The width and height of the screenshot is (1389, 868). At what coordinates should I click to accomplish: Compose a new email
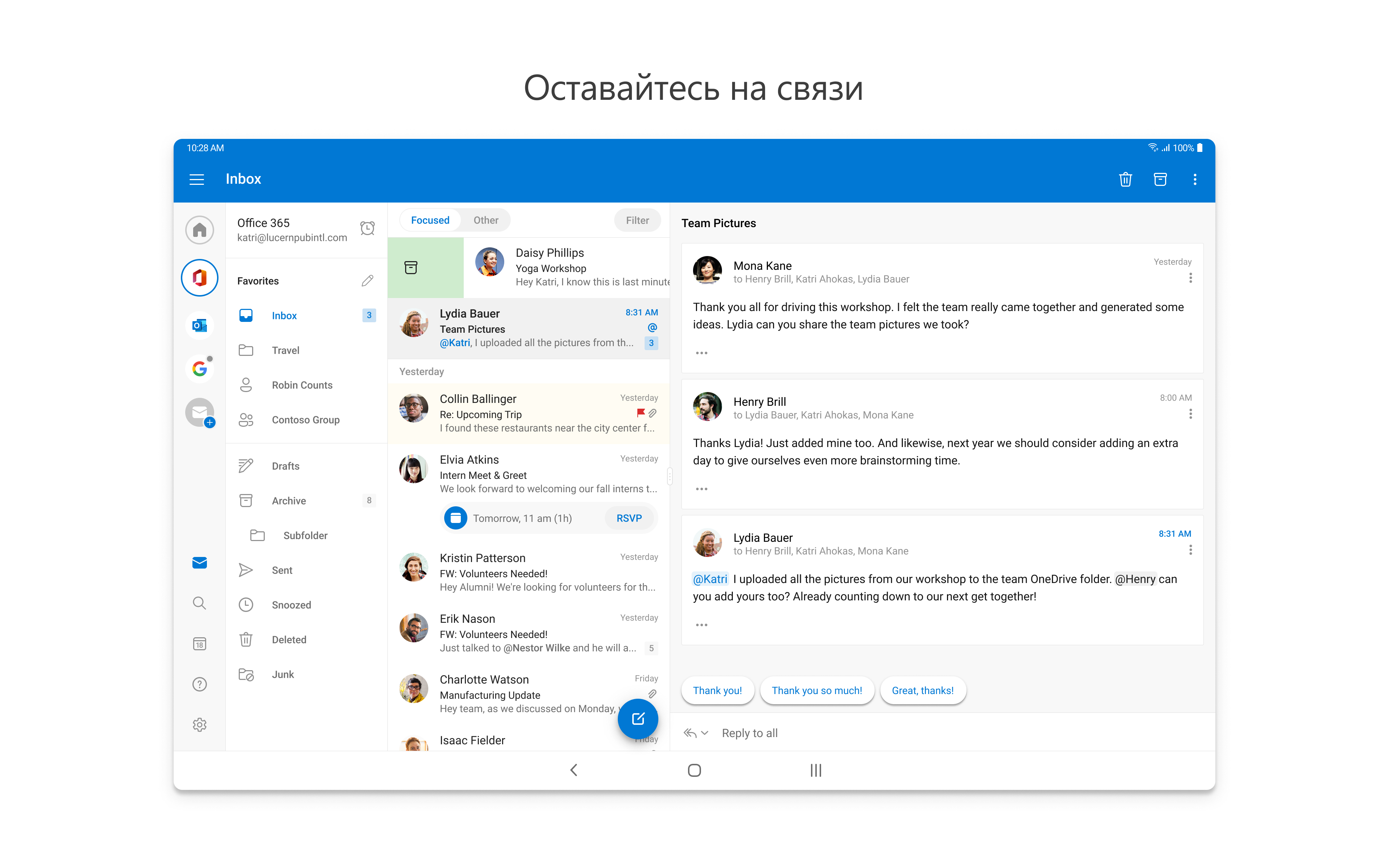point(638,719)
